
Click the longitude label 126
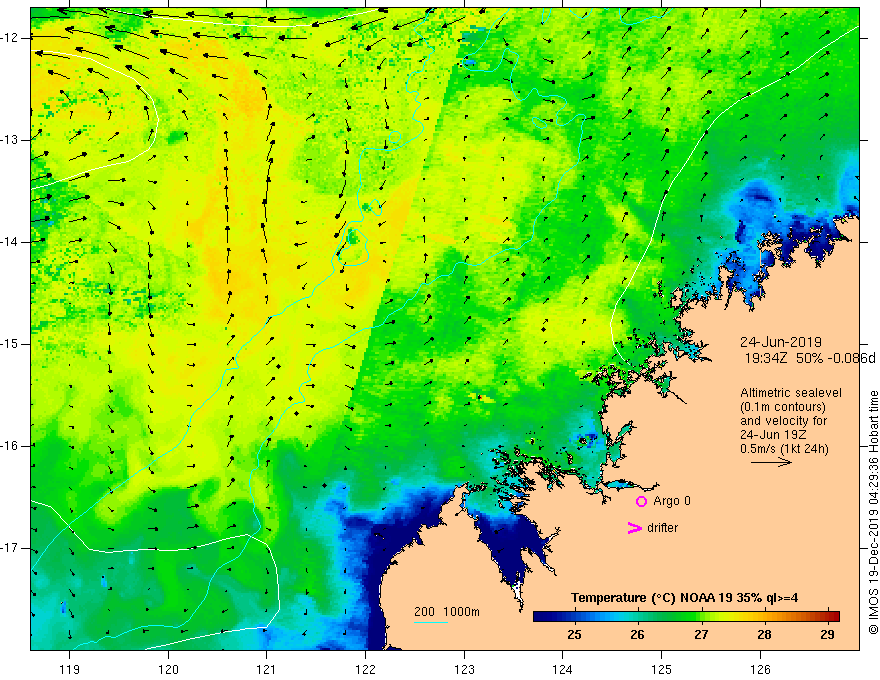(760, 669)
